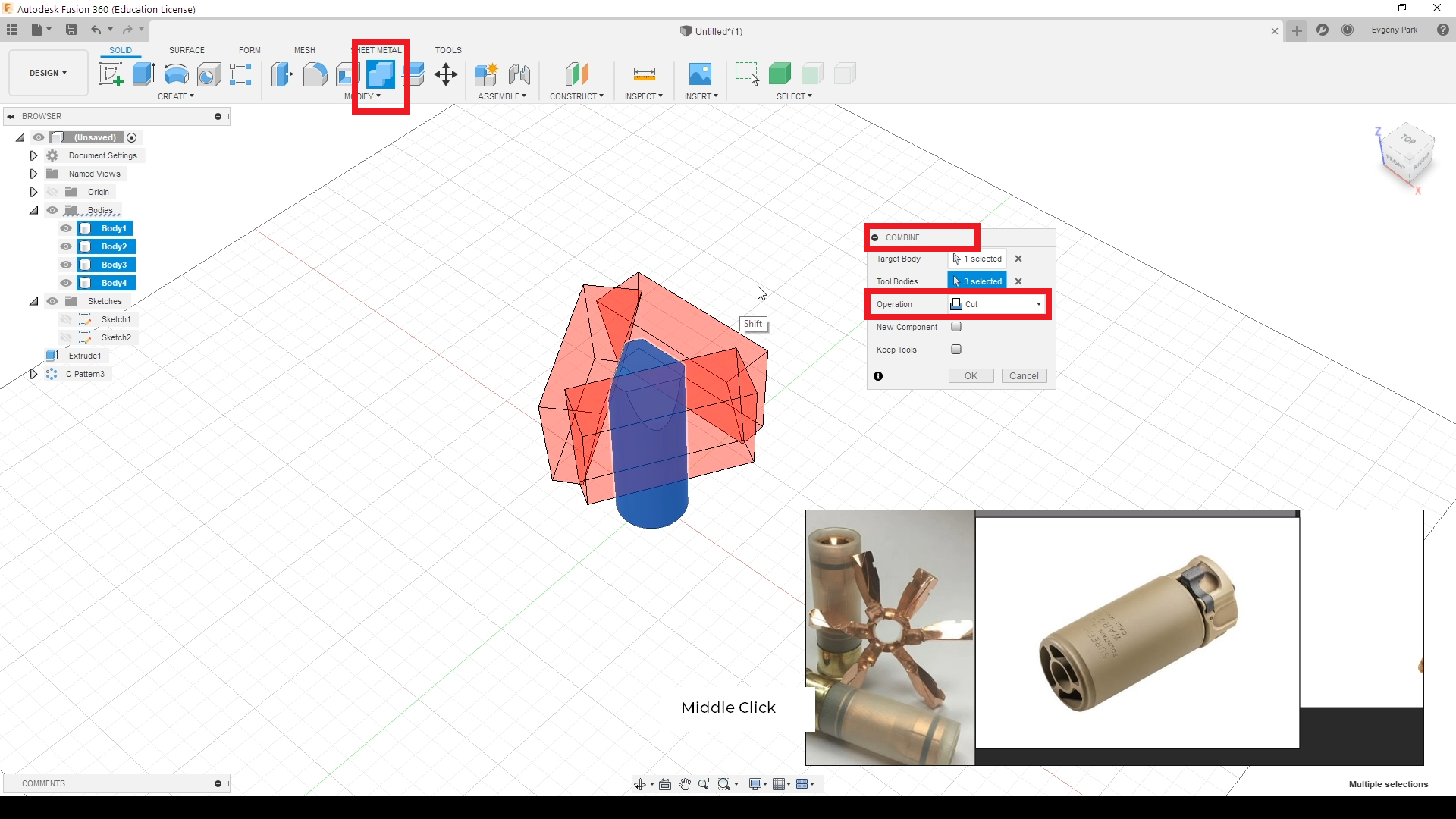Expand the C-Pattern3 tree item
The width and height of the screenshot is (1456, 819).
click(x=32, y=373)
